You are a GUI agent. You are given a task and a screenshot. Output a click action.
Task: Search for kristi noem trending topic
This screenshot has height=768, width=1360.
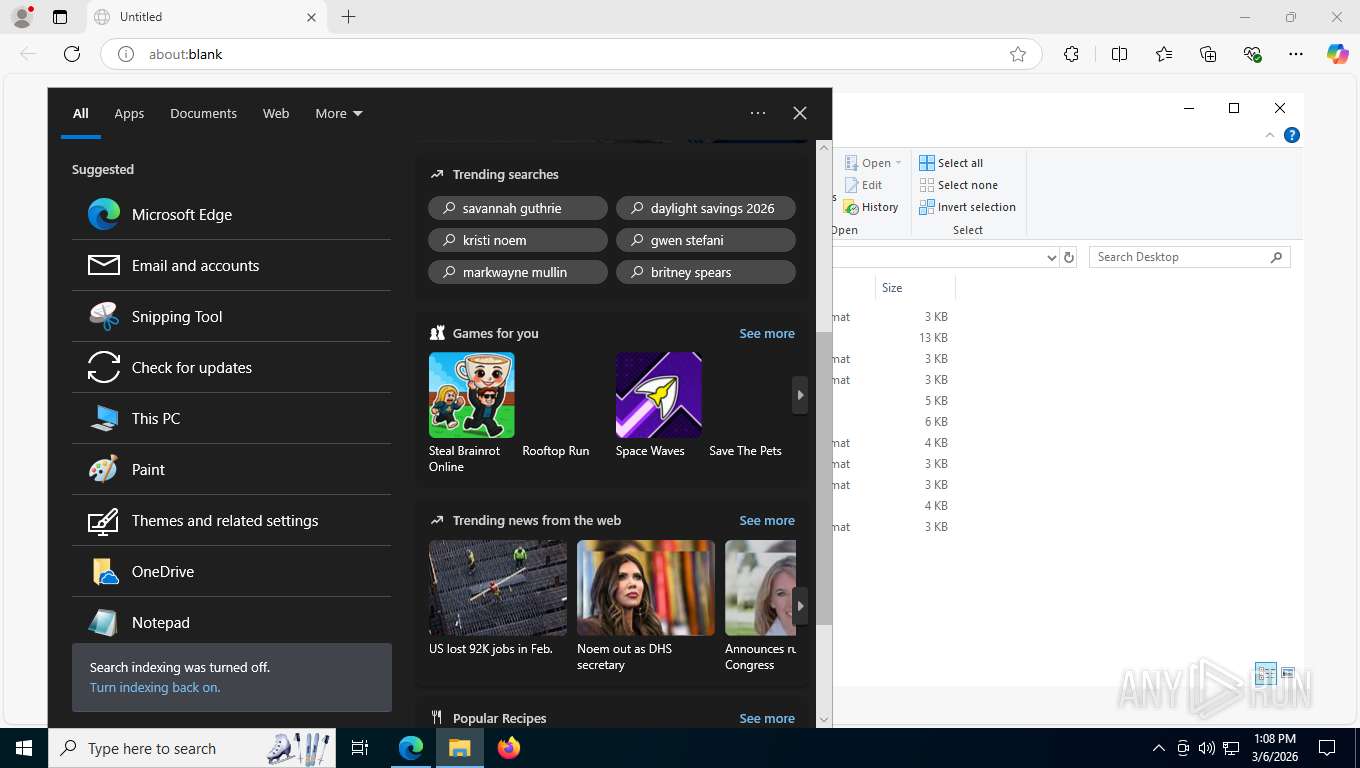click(x=518, y=240)
